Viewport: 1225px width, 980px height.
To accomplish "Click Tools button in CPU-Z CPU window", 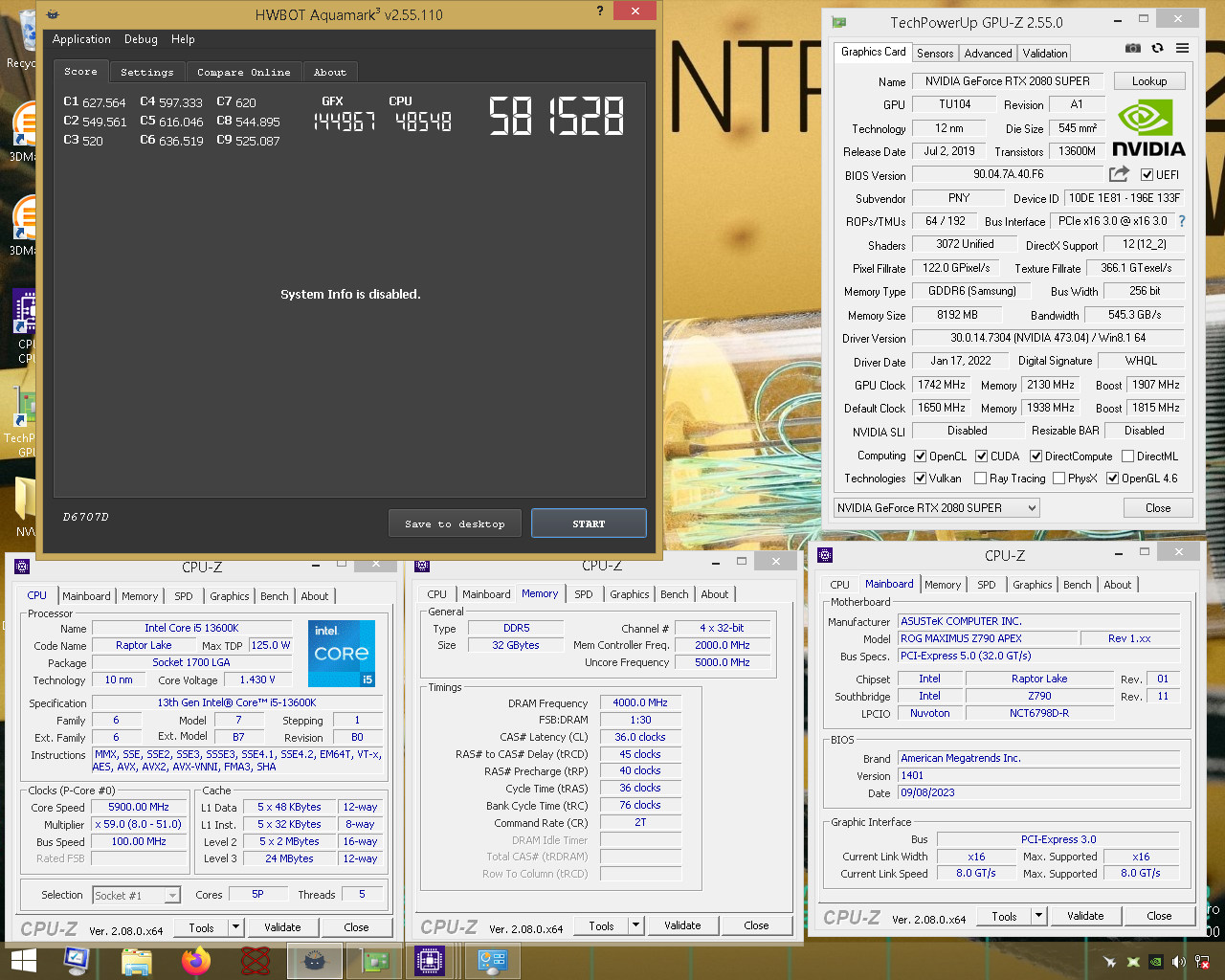I will [201, 927].
